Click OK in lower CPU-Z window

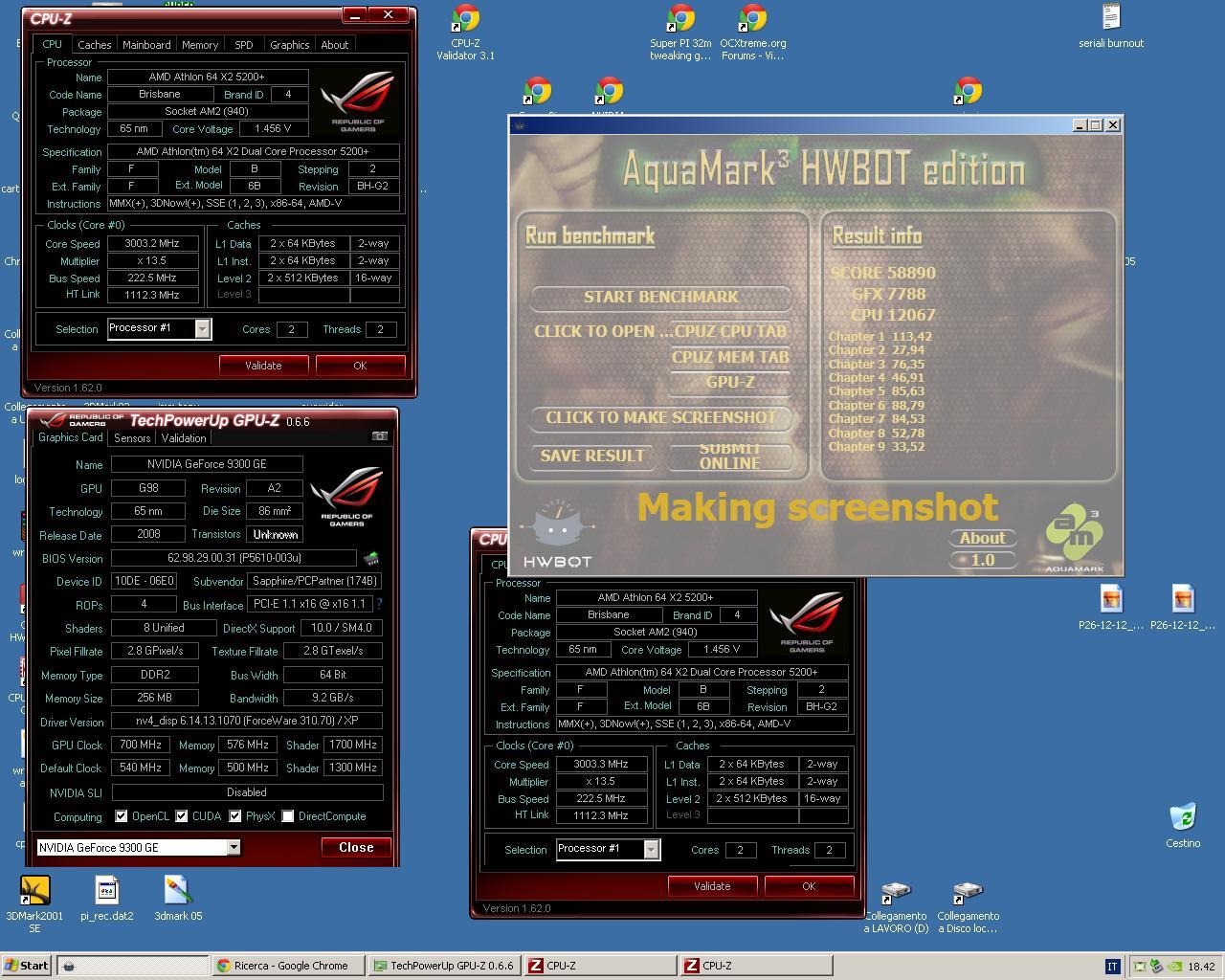[x=809, y=886]
